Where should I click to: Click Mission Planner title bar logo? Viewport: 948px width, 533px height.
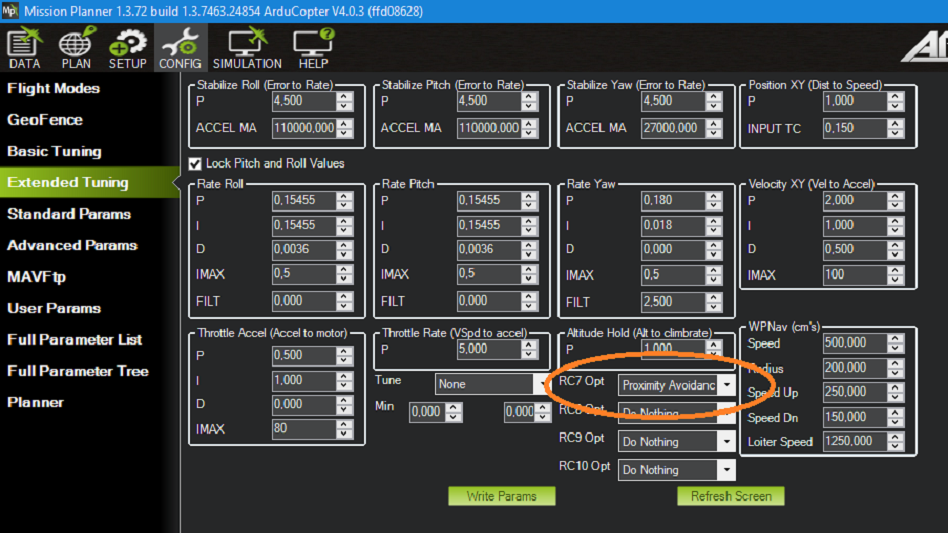click(x=11, y=11)
